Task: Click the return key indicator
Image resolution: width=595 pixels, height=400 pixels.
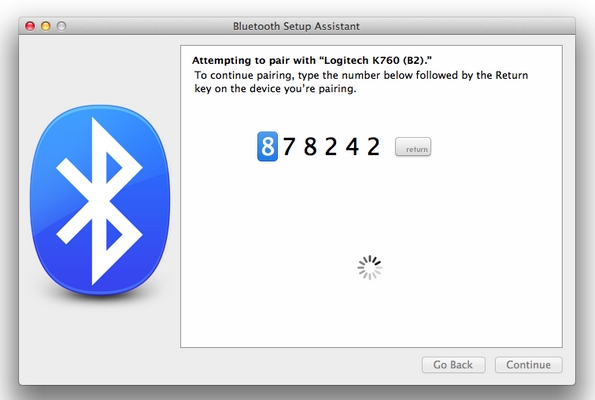Action: (x=413, y=147)
